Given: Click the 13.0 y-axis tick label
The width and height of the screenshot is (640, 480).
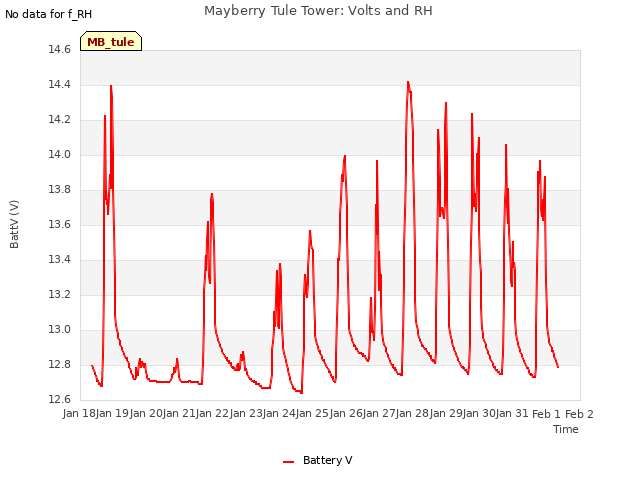Looking at the screenshot, I should pos(60,329).
